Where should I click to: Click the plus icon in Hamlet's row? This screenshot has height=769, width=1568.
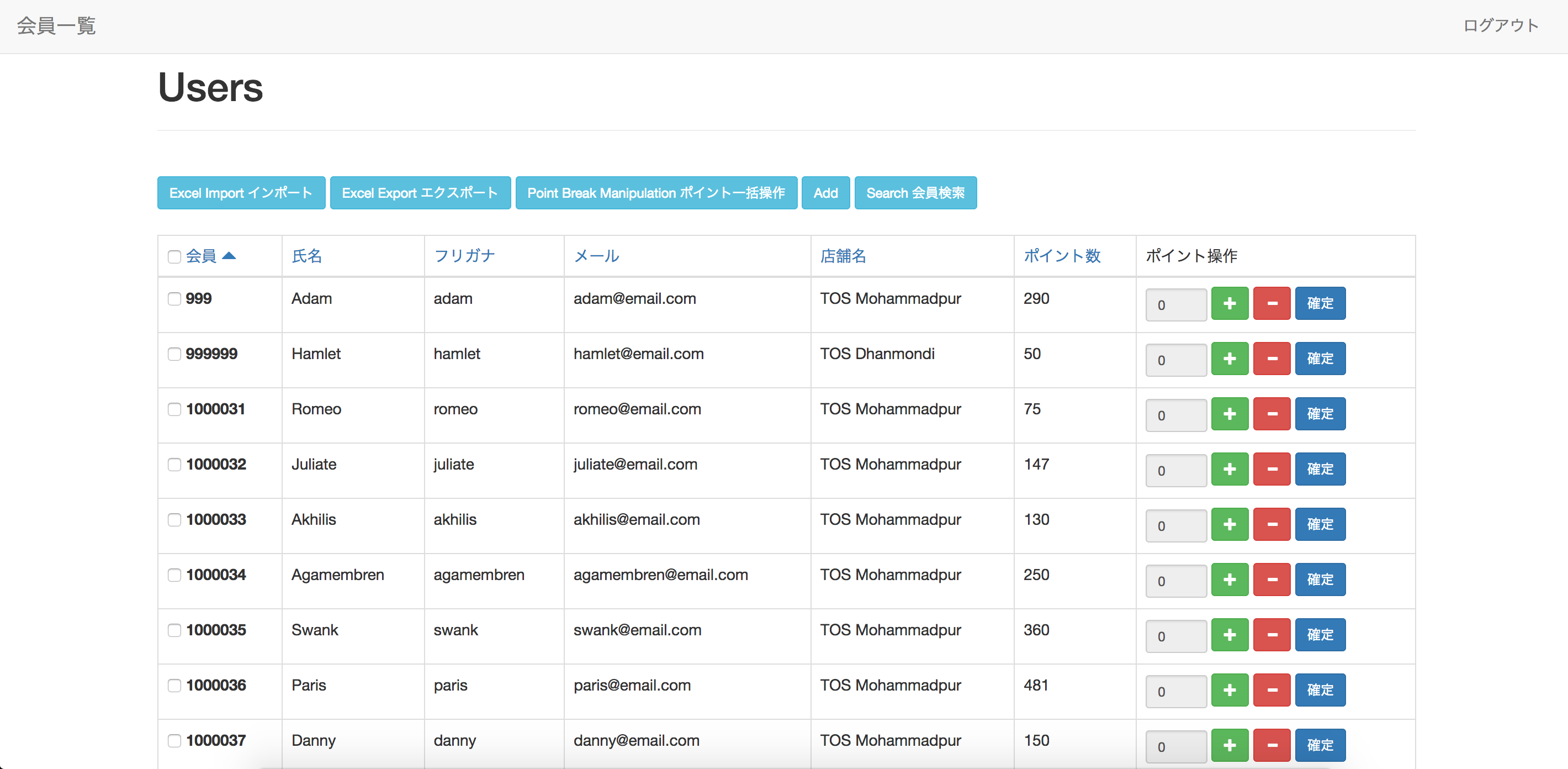pos(1230,359)
